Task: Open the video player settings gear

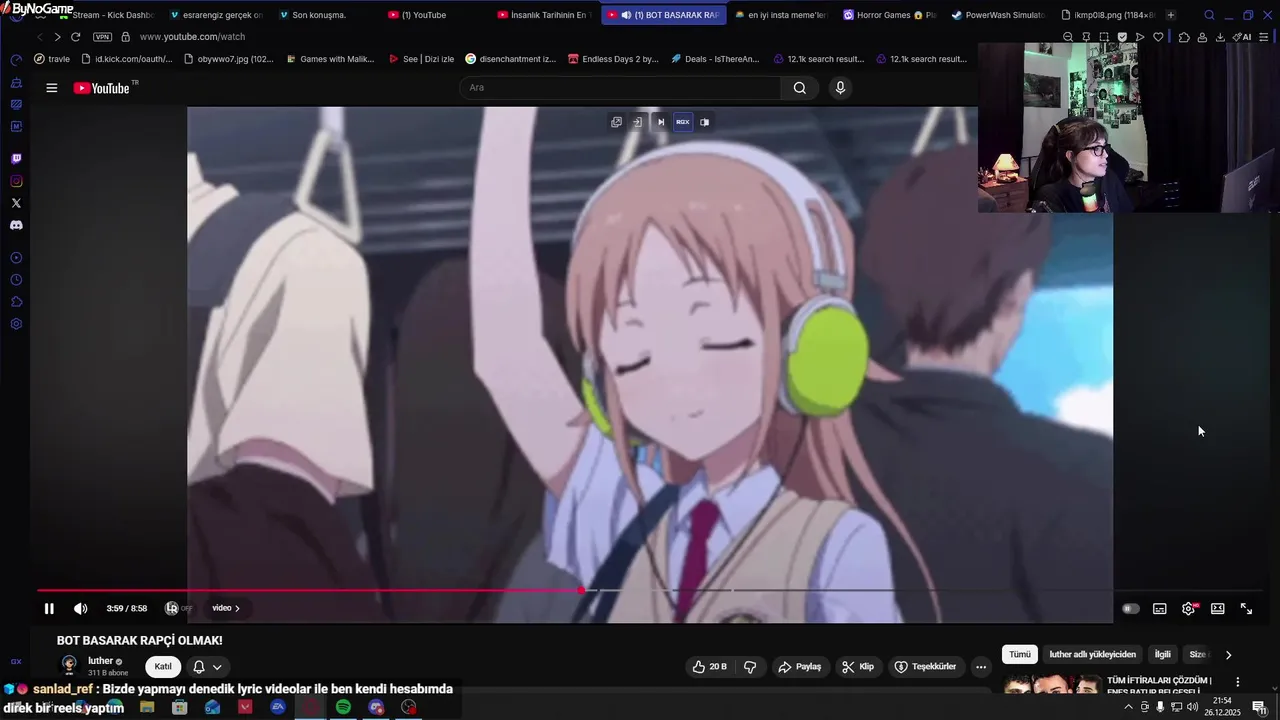Action: click(x=1189, y=608)
